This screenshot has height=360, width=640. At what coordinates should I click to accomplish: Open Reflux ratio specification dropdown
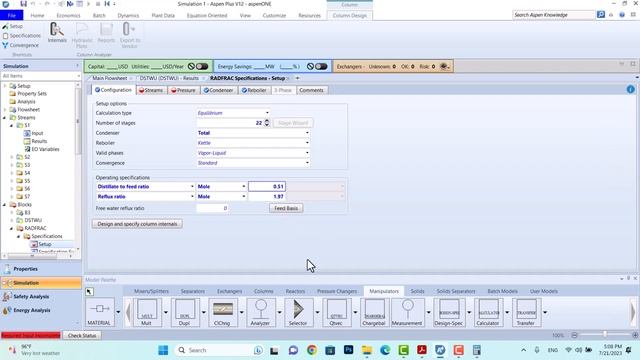pyautogui.click(x=192, y=196)
